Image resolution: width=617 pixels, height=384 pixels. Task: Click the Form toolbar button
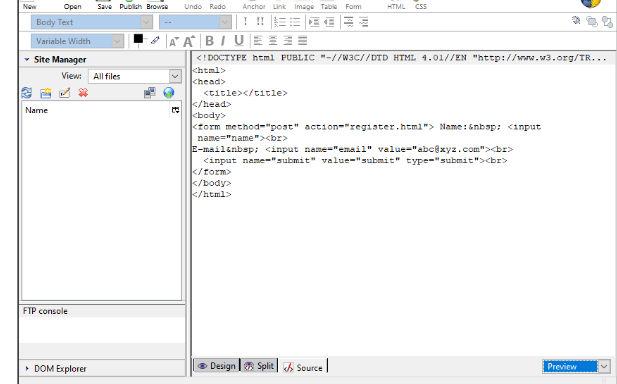pos(353,6)
